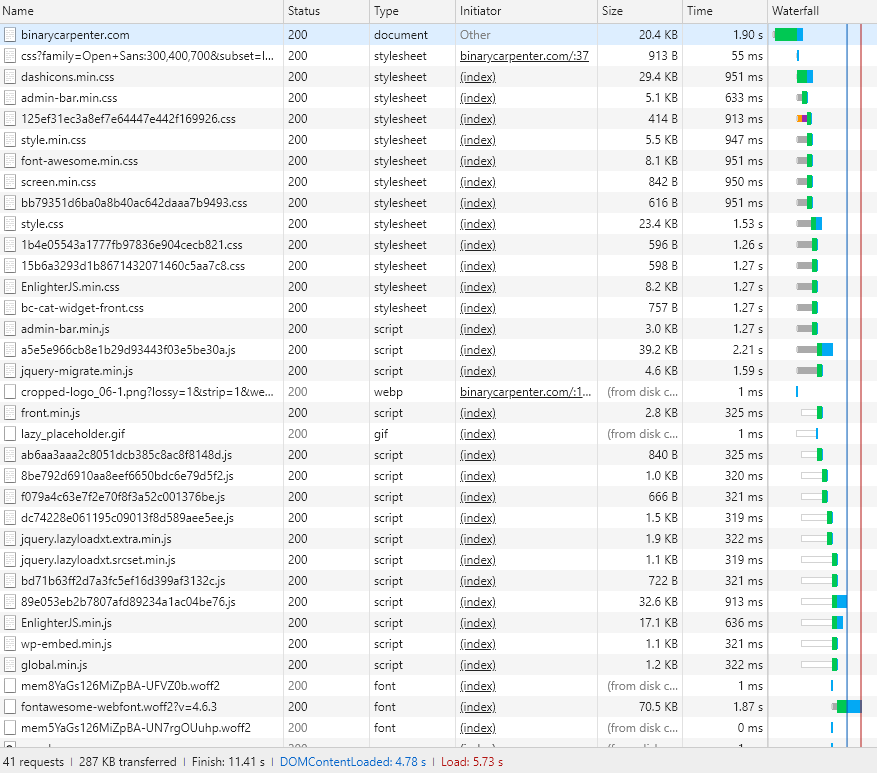Select the bd71b63ff2d7a3fc5ef16d399af3132c.js request
Screen dimensions: 877x773
click(x=123, y=581)
